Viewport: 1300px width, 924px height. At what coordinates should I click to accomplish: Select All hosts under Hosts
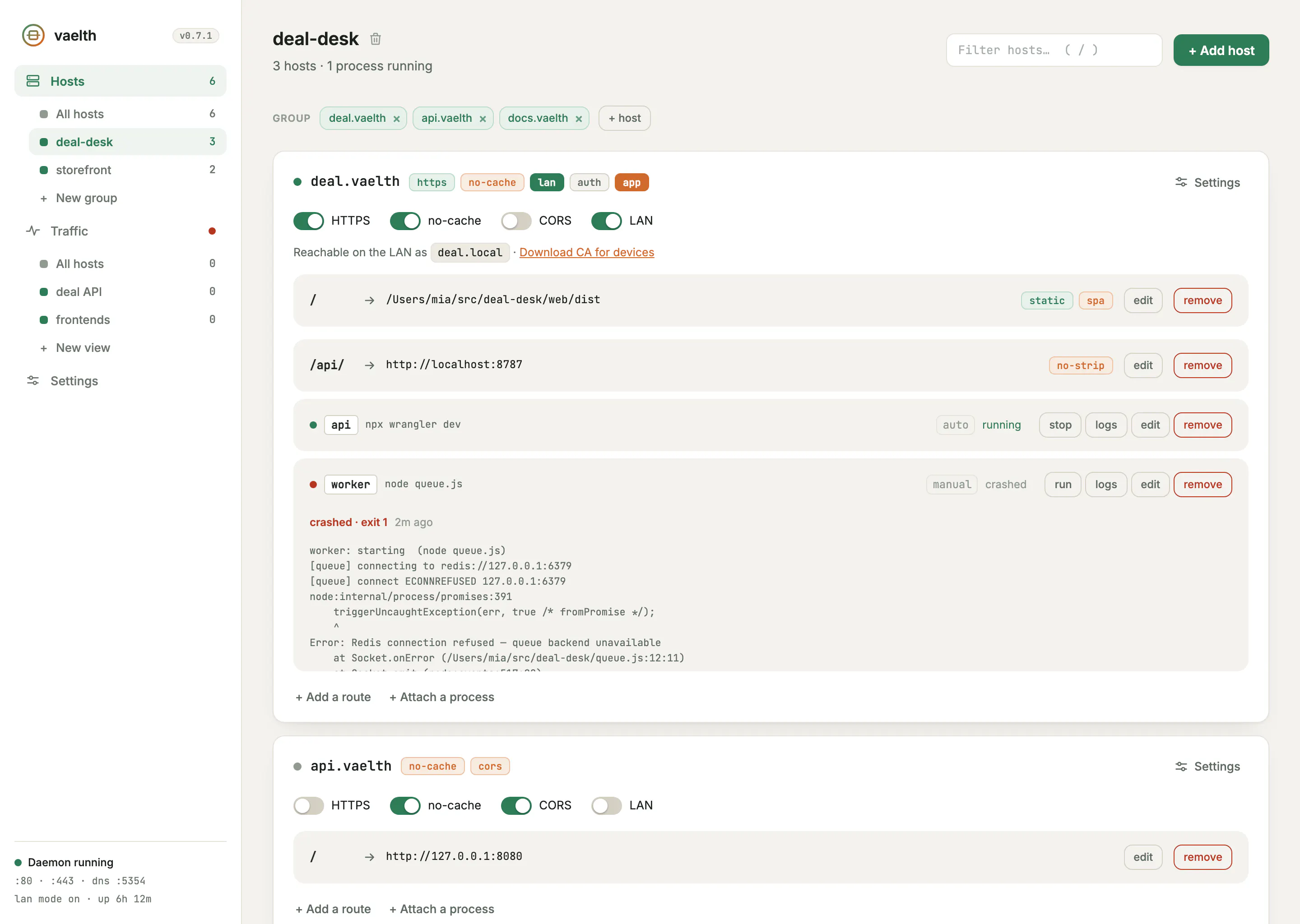click(x=127, y=114)
